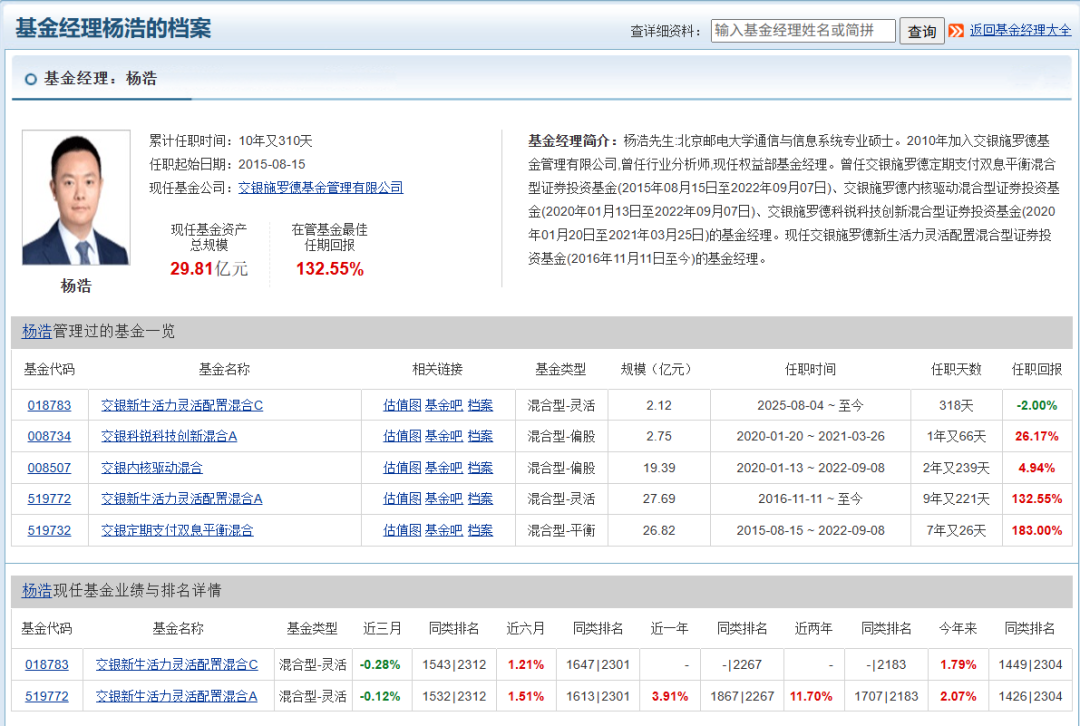Click the 19.39 fund size cell
Viewport: 1080px width, 726px height.
(x=659, y=468)
